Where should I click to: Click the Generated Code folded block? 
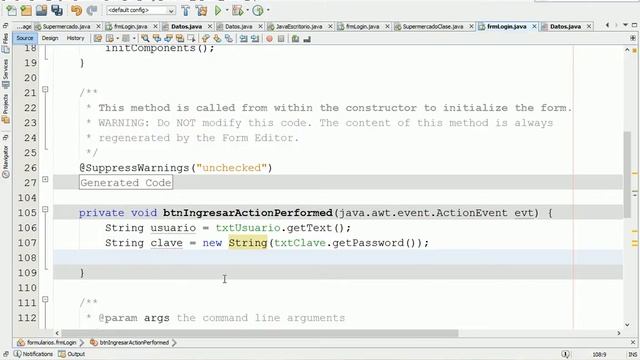[126, 182]
